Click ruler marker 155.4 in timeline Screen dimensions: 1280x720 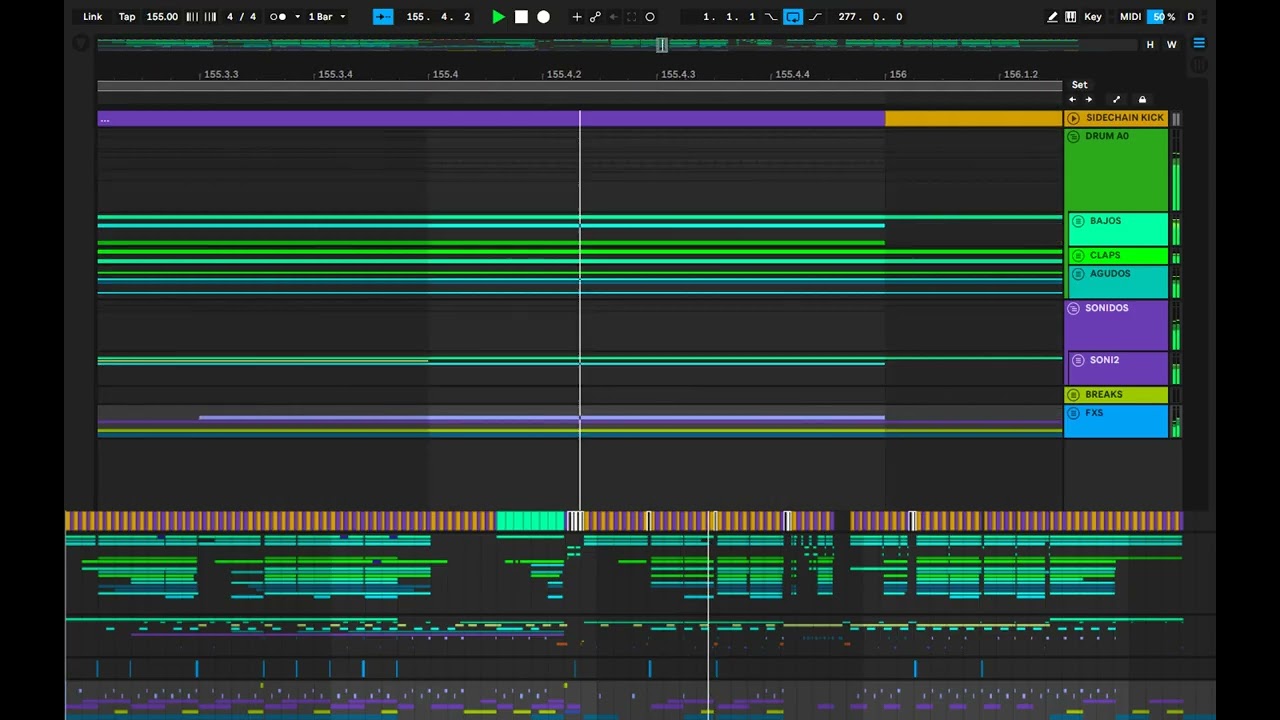coord(445,75)
